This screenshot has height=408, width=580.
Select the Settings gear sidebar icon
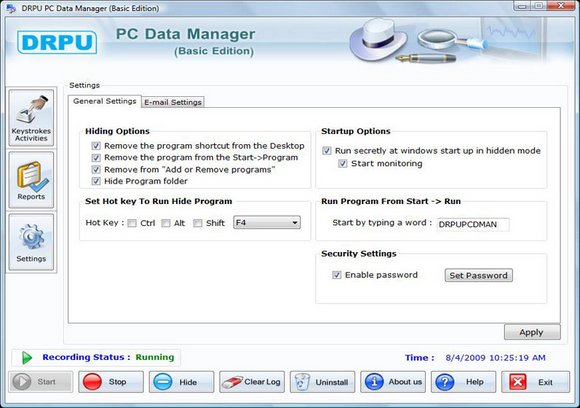click(x=31, y=242)
